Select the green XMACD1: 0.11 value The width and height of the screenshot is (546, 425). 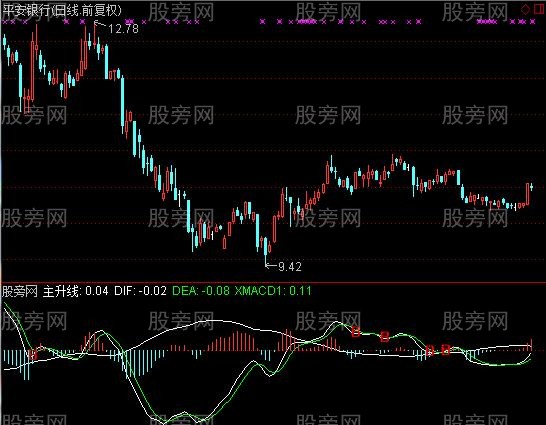click(273, 291)
